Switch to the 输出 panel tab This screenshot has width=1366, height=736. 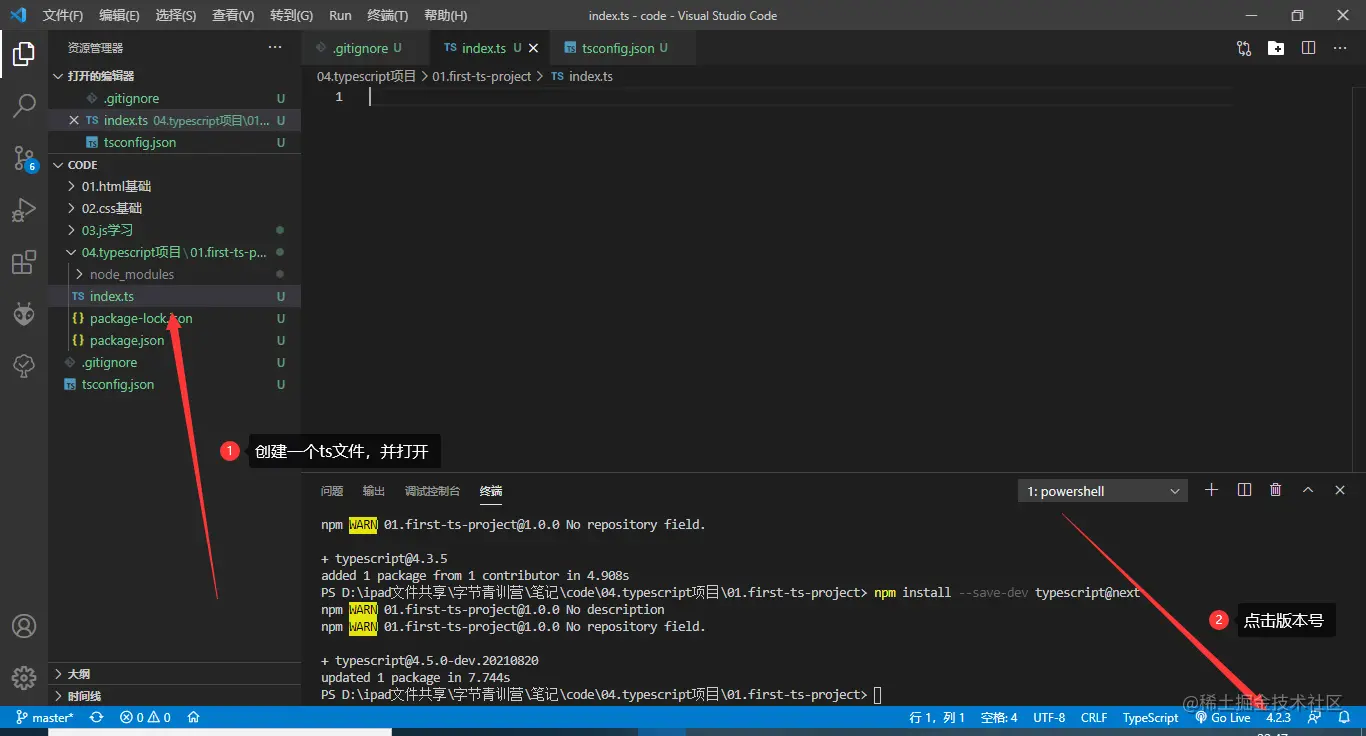(x=374, y=491)
